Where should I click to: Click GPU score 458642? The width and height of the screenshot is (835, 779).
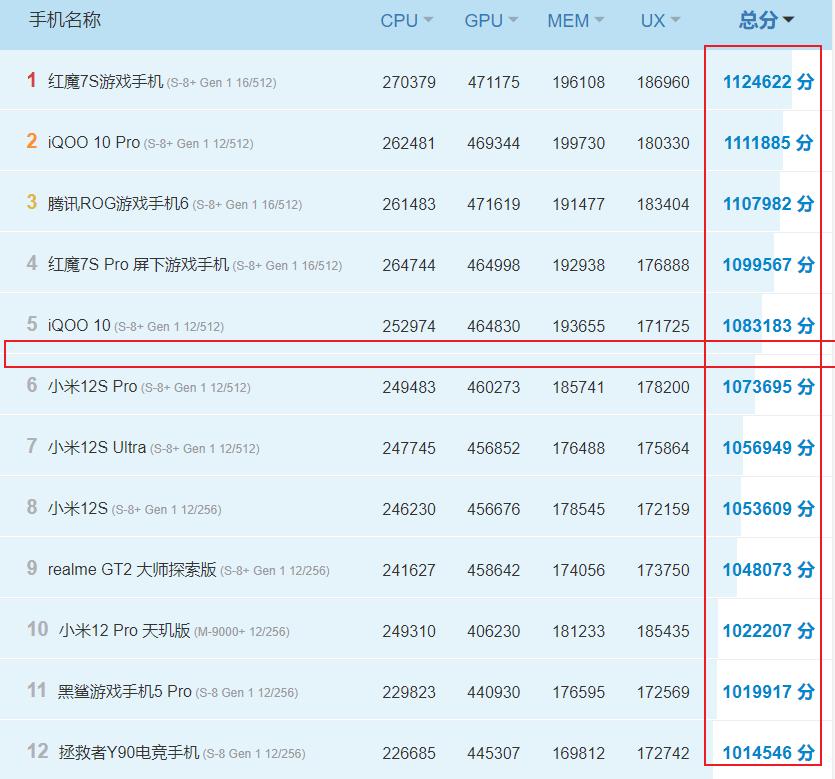click(x=494, y=570)
